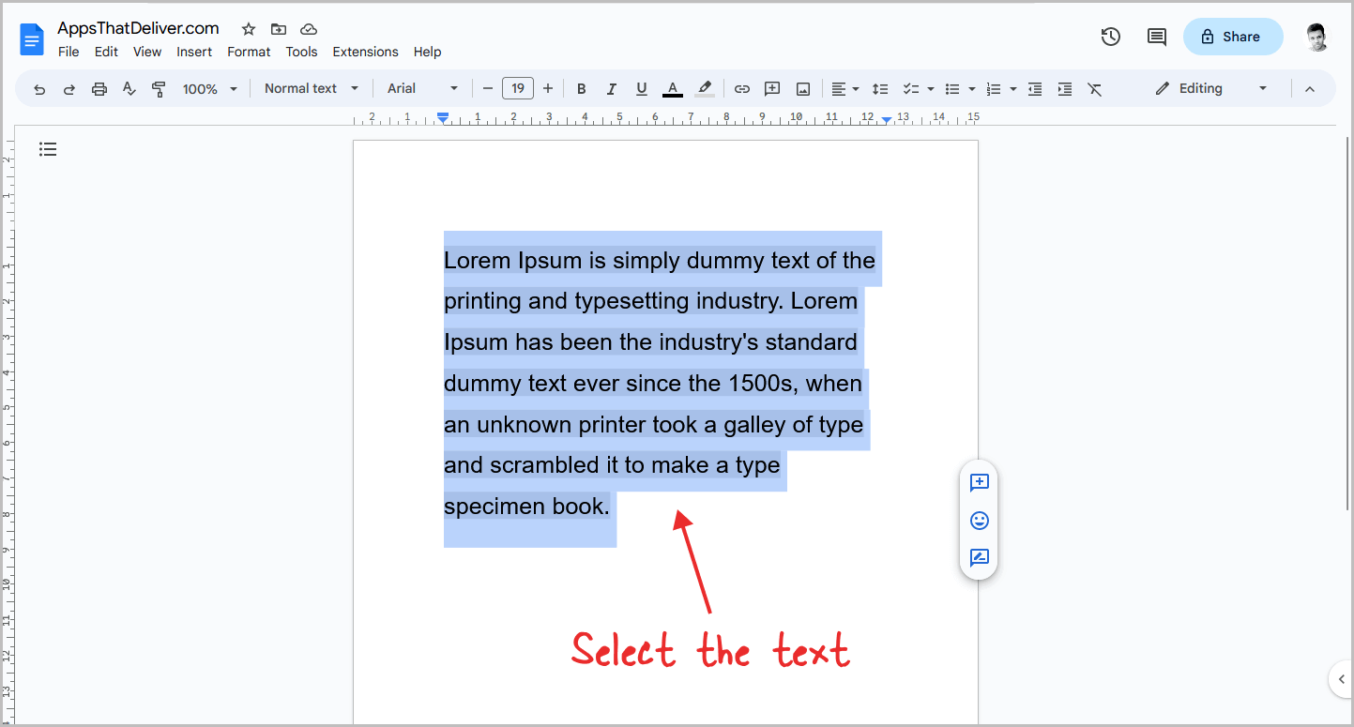This screenshot has width=1354, height=727.
Task: Click the Move to folder icon
Action: (278, 29)
